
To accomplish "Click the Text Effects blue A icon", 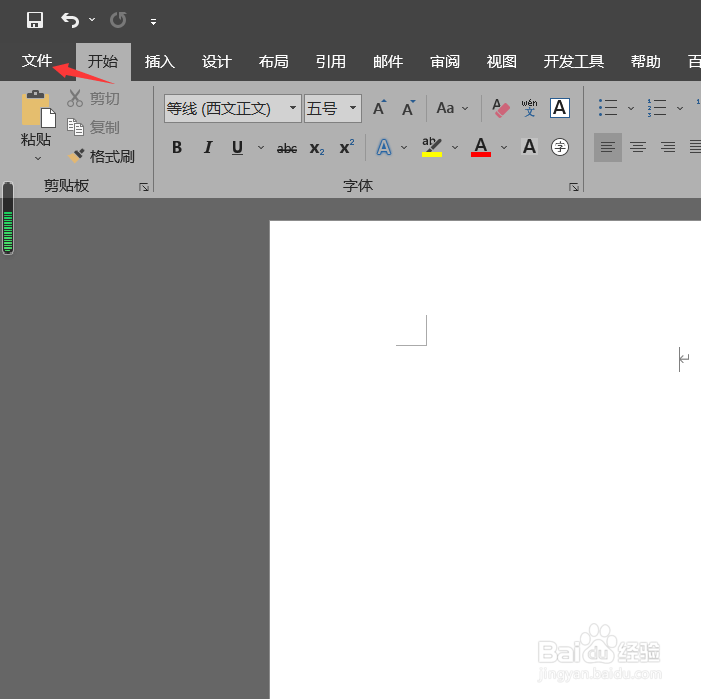I will coord(384,147).
